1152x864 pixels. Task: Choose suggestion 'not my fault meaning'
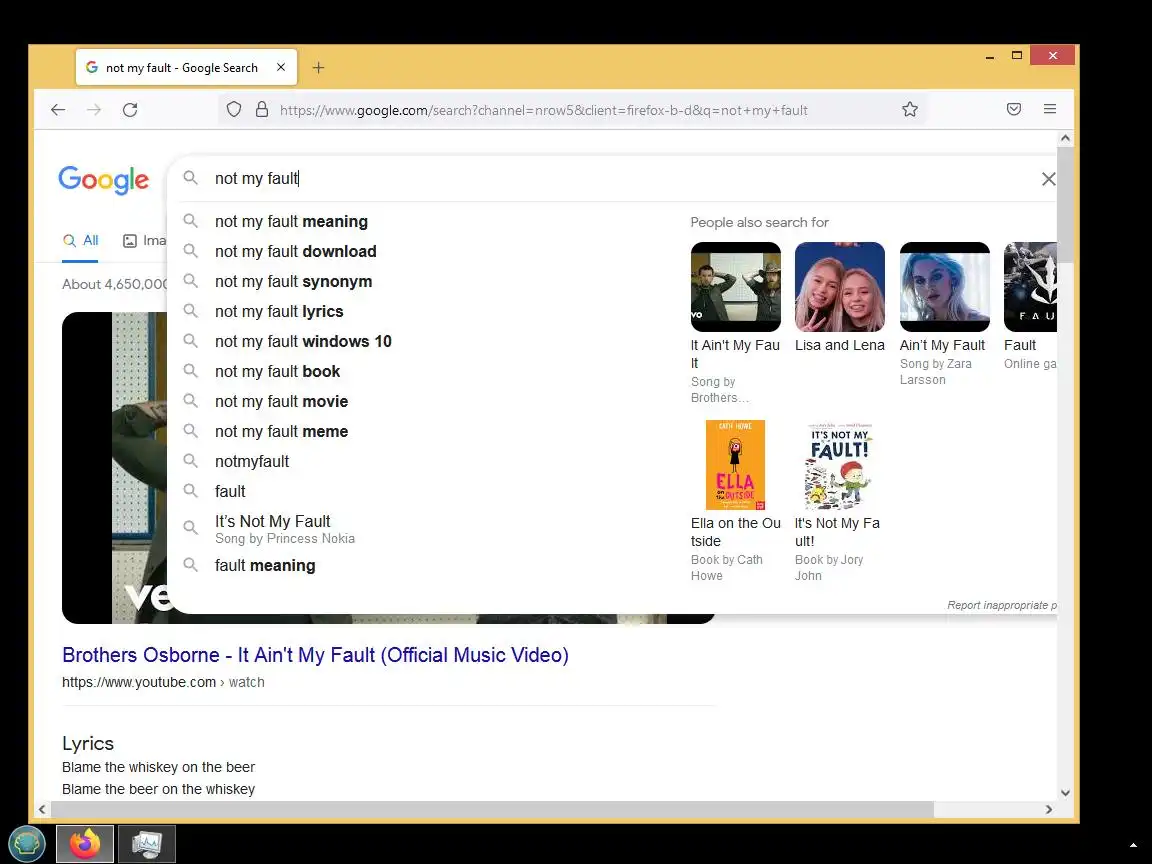(291, 221)
